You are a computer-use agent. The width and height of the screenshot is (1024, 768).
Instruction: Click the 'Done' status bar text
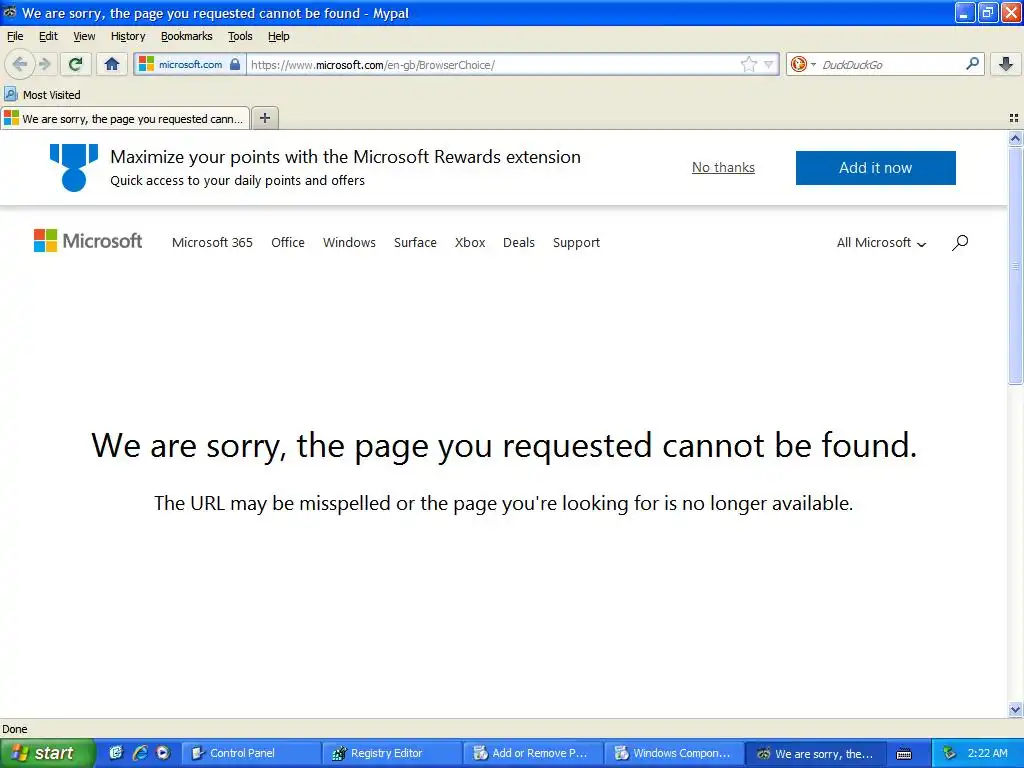[15, 729]
